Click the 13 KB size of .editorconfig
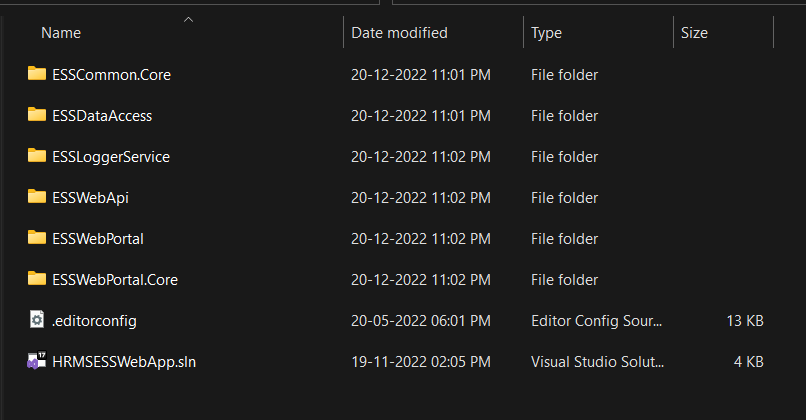Image resolution: width=806 pixels, height=420 pixels. coord(745,321)
